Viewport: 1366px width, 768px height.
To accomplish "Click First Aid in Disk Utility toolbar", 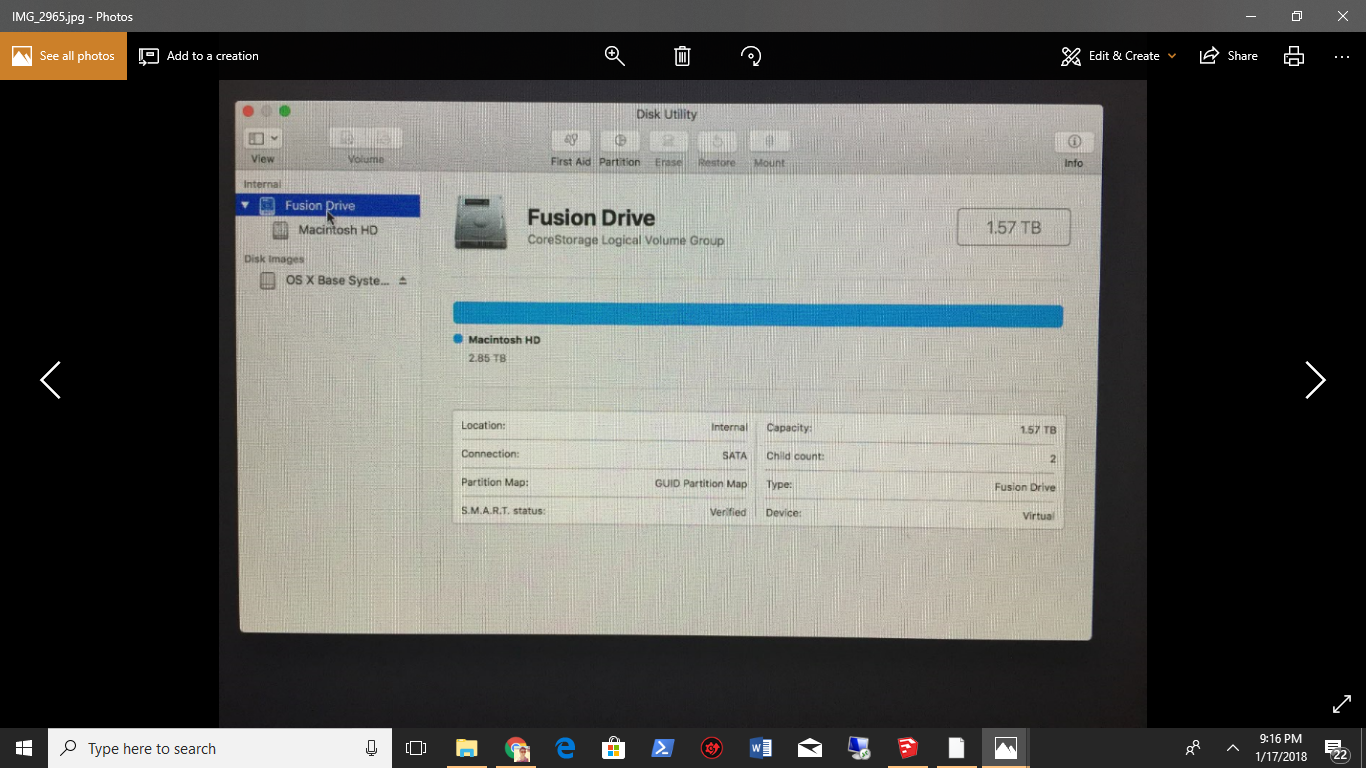I will click(570, 141).
